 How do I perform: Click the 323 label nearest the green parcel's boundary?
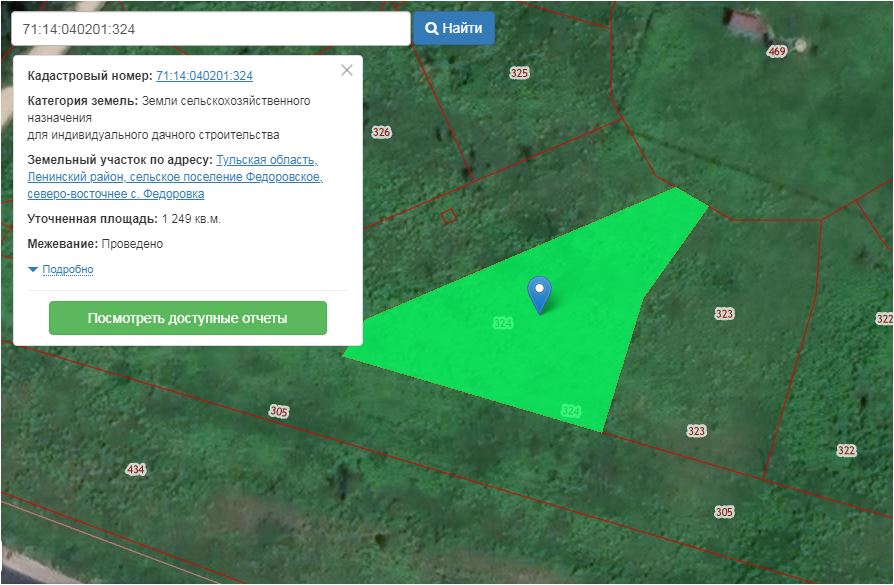(x=697, y=431)
